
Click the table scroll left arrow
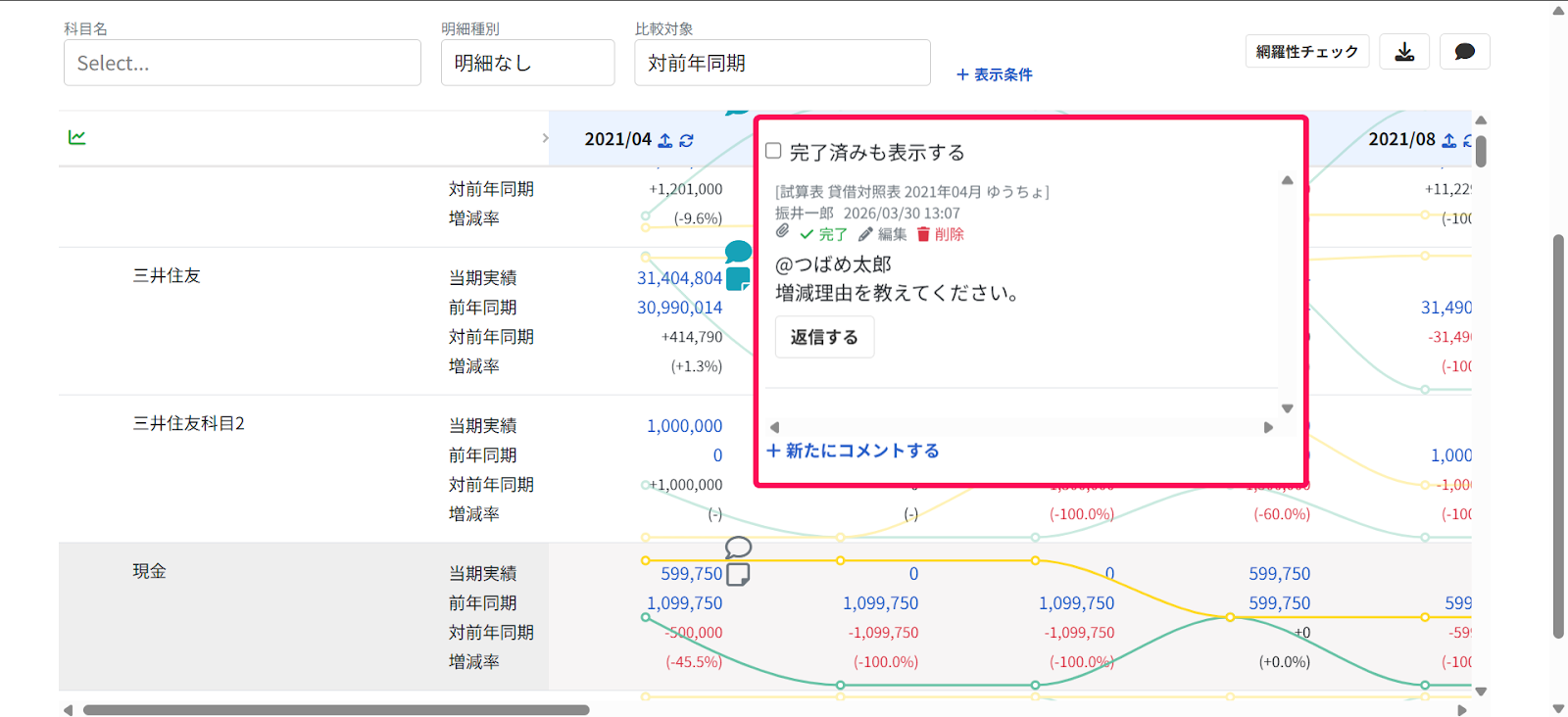(x=68, y=710)
